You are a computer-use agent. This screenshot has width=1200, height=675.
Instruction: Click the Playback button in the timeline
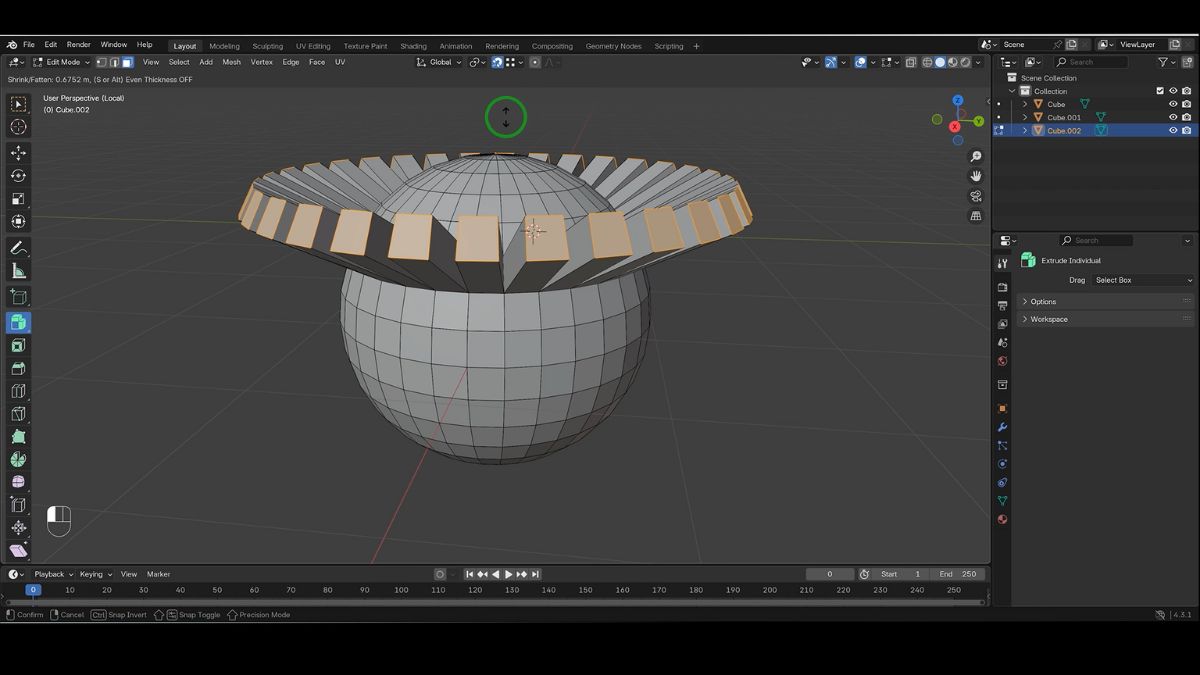pos(49,574)
